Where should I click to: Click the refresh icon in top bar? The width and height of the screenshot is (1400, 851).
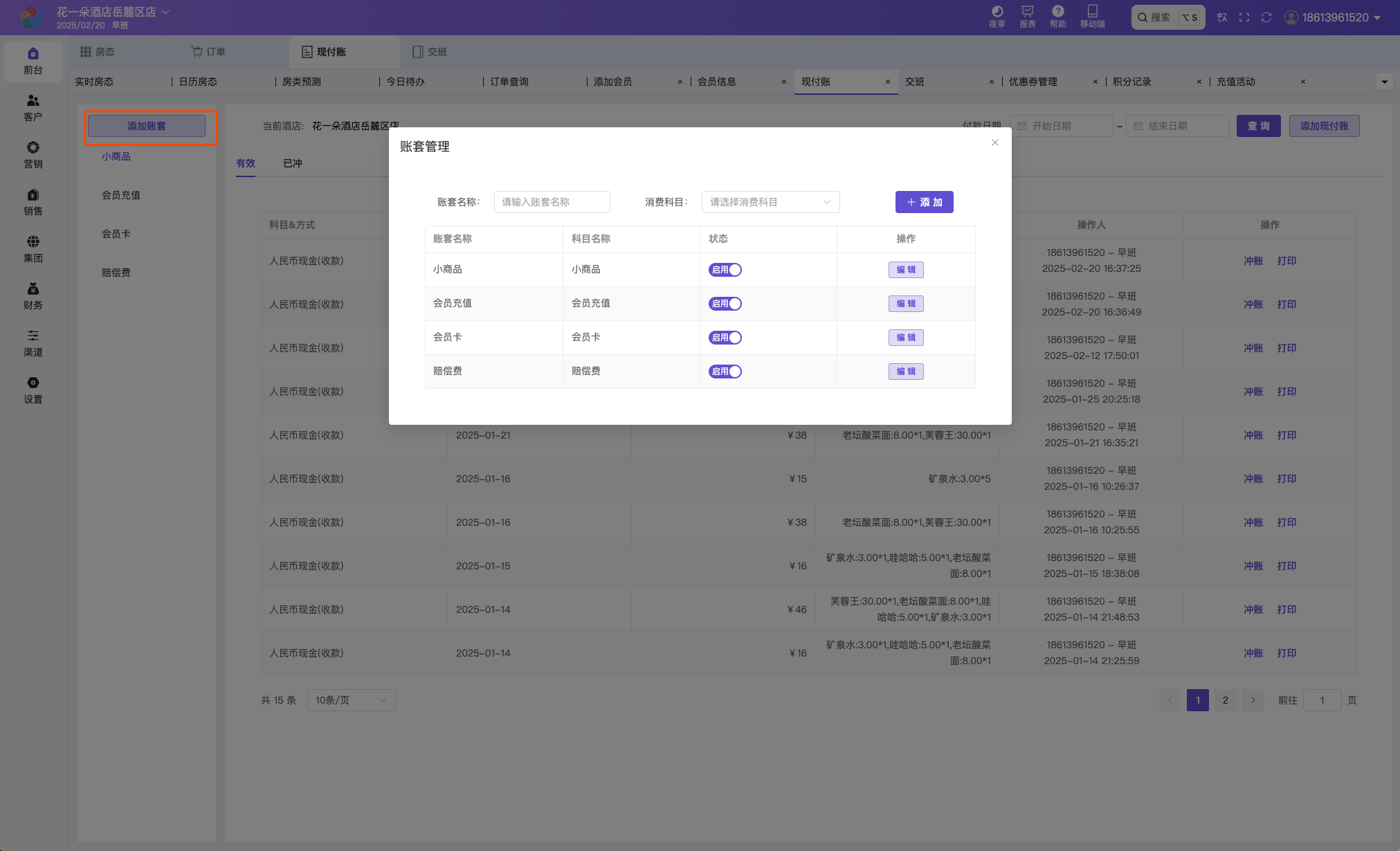pos(1266,17)
